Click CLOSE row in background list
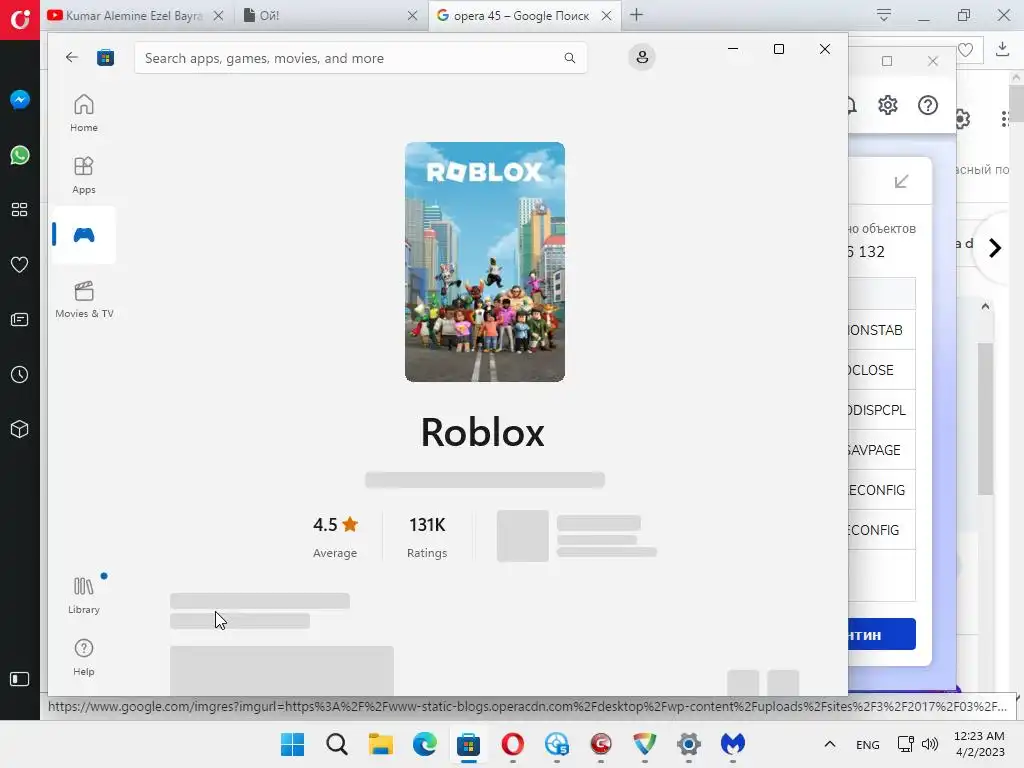 pos(882,370)
